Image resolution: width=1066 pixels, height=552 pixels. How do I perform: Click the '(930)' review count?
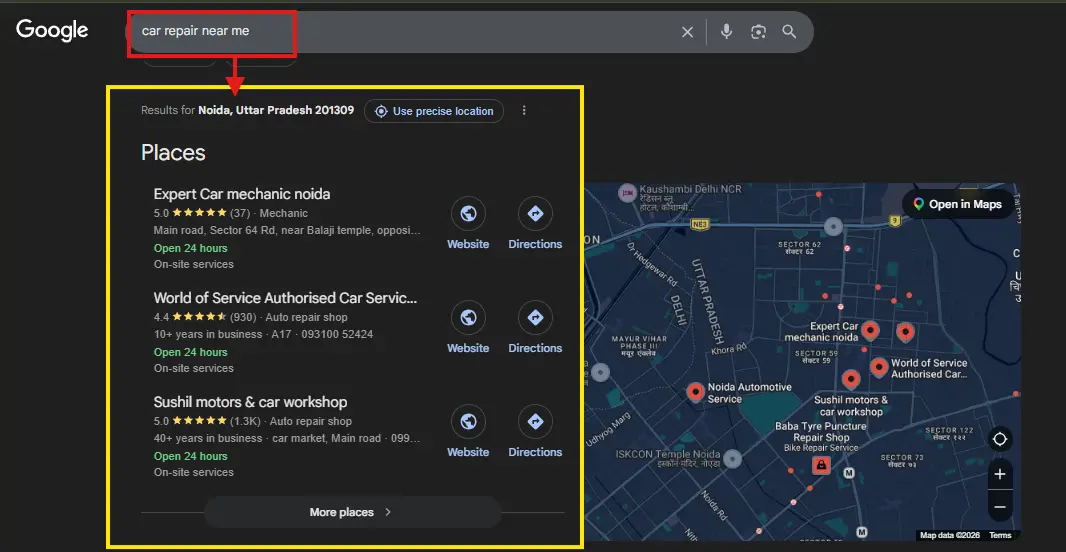click(x=243, y=317)
